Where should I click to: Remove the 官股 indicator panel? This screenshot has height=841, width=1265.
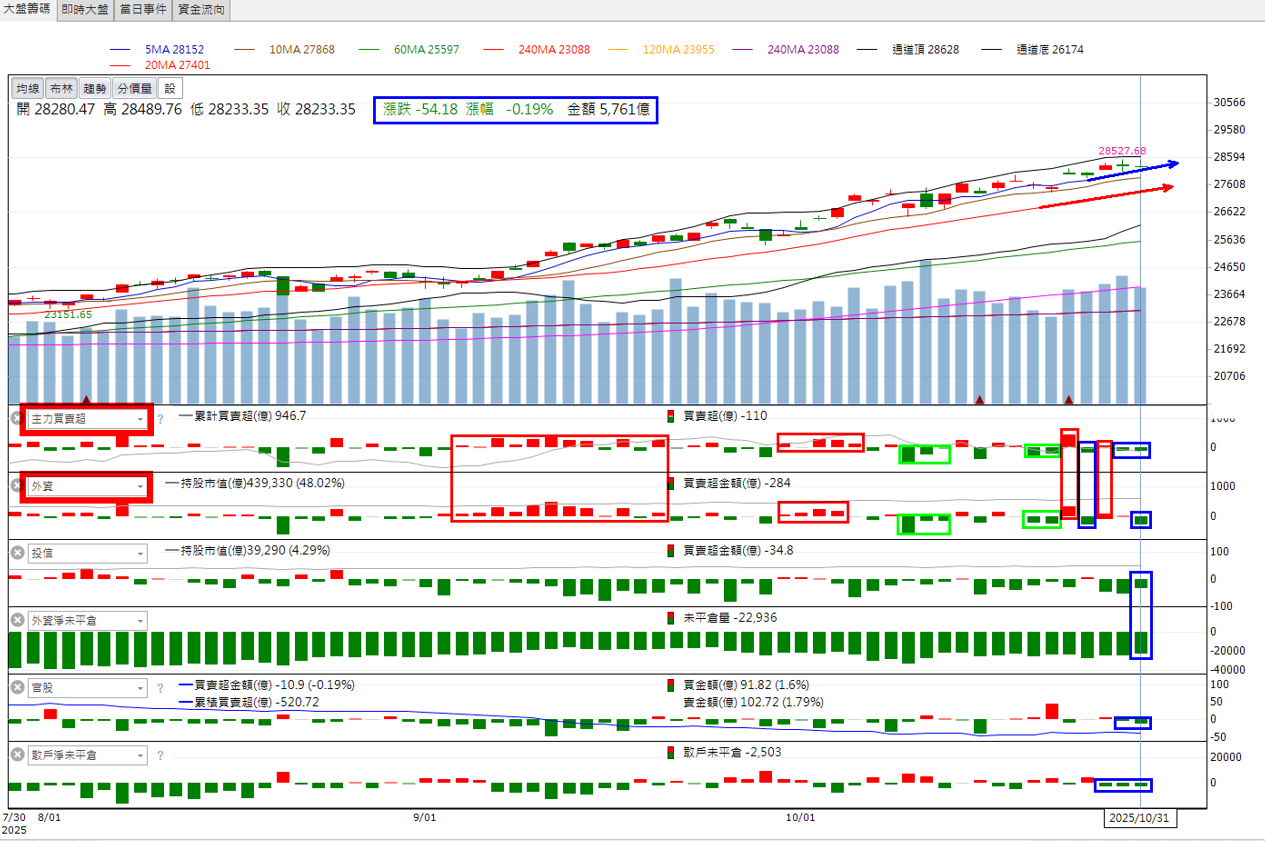point(16,688)
